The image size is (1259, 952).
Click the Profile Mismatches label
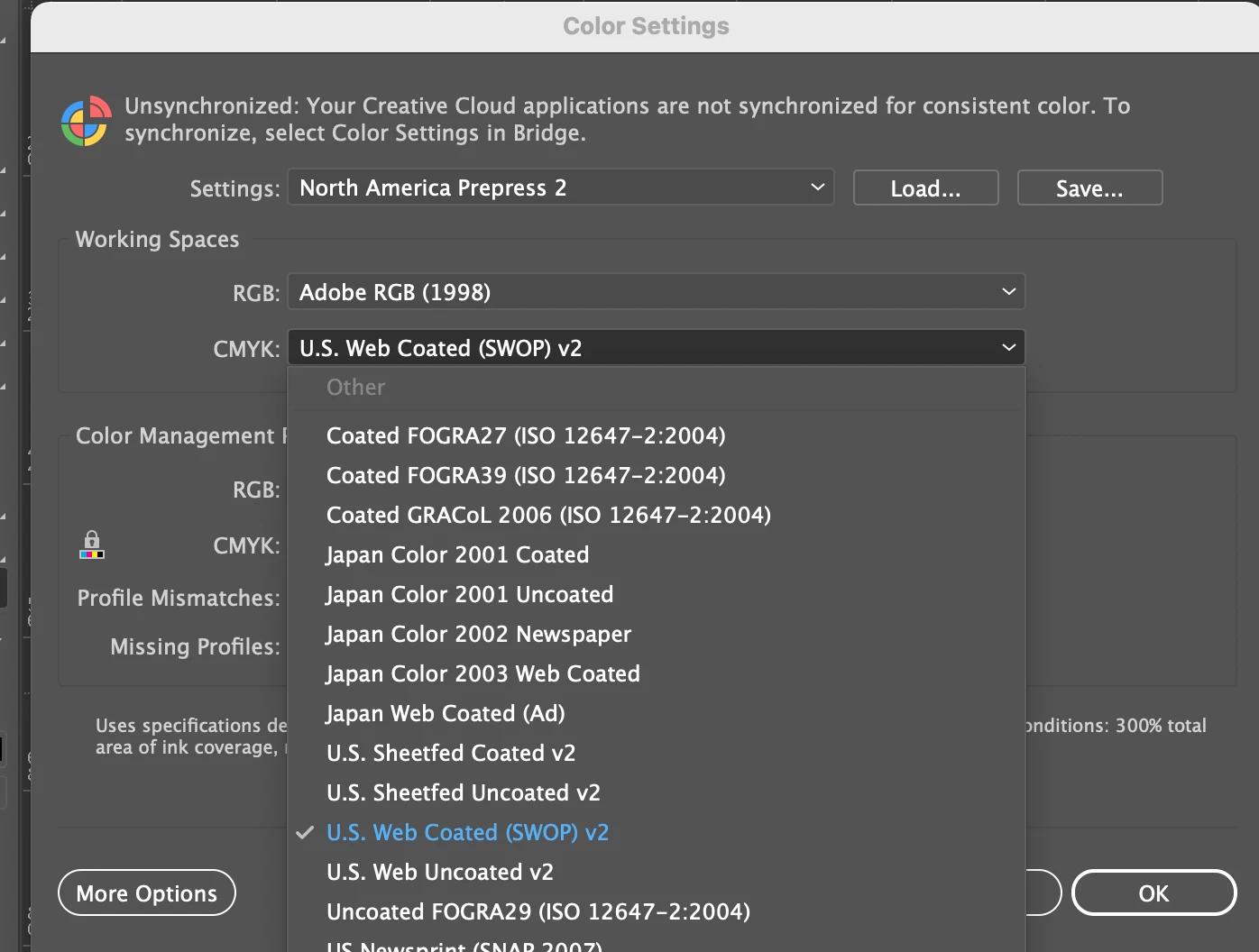[x=179, y=598]
